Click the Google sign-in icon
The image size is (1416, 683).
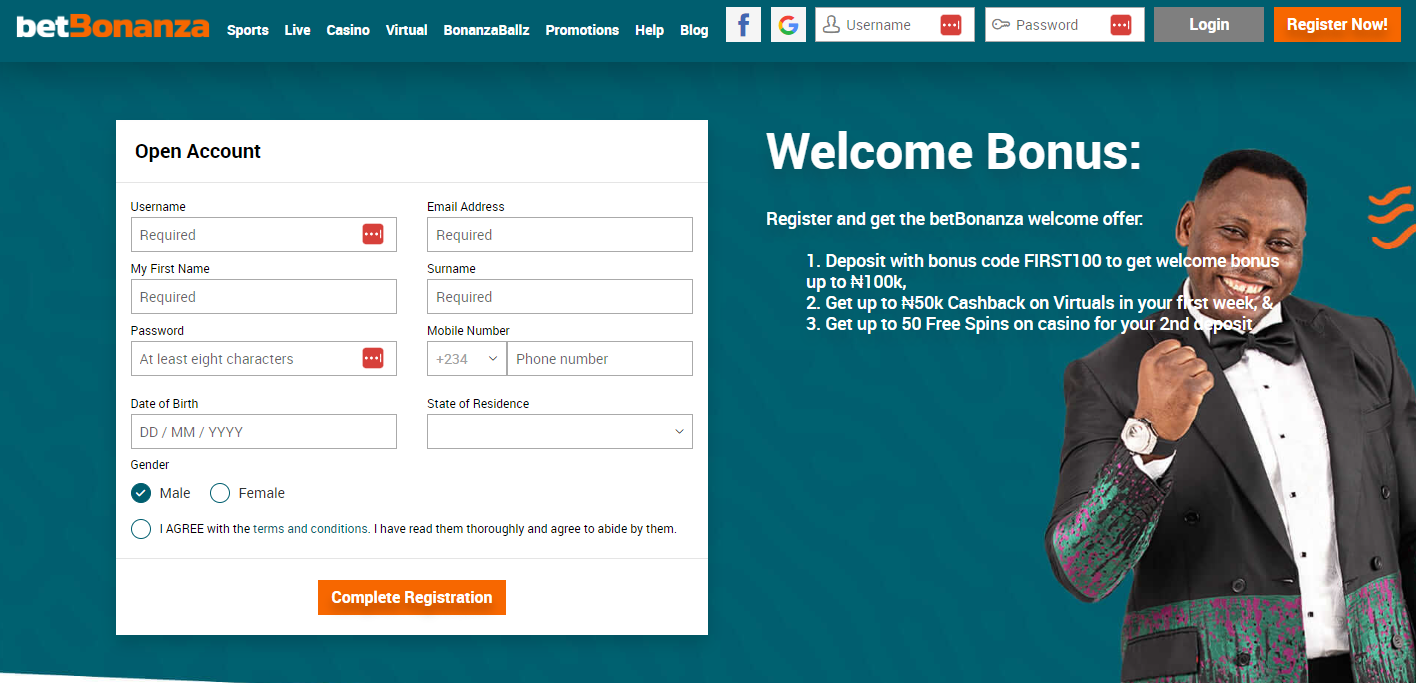788,25
